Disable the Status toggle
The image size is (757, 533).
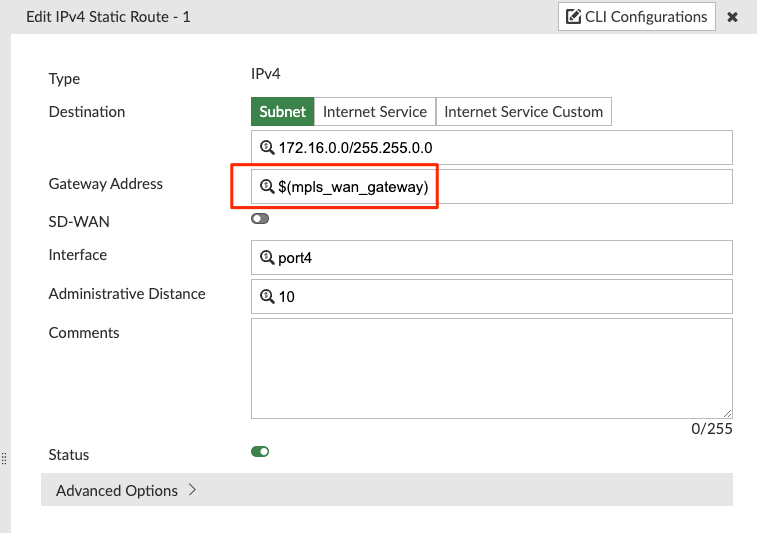click(x=260, y=452)
